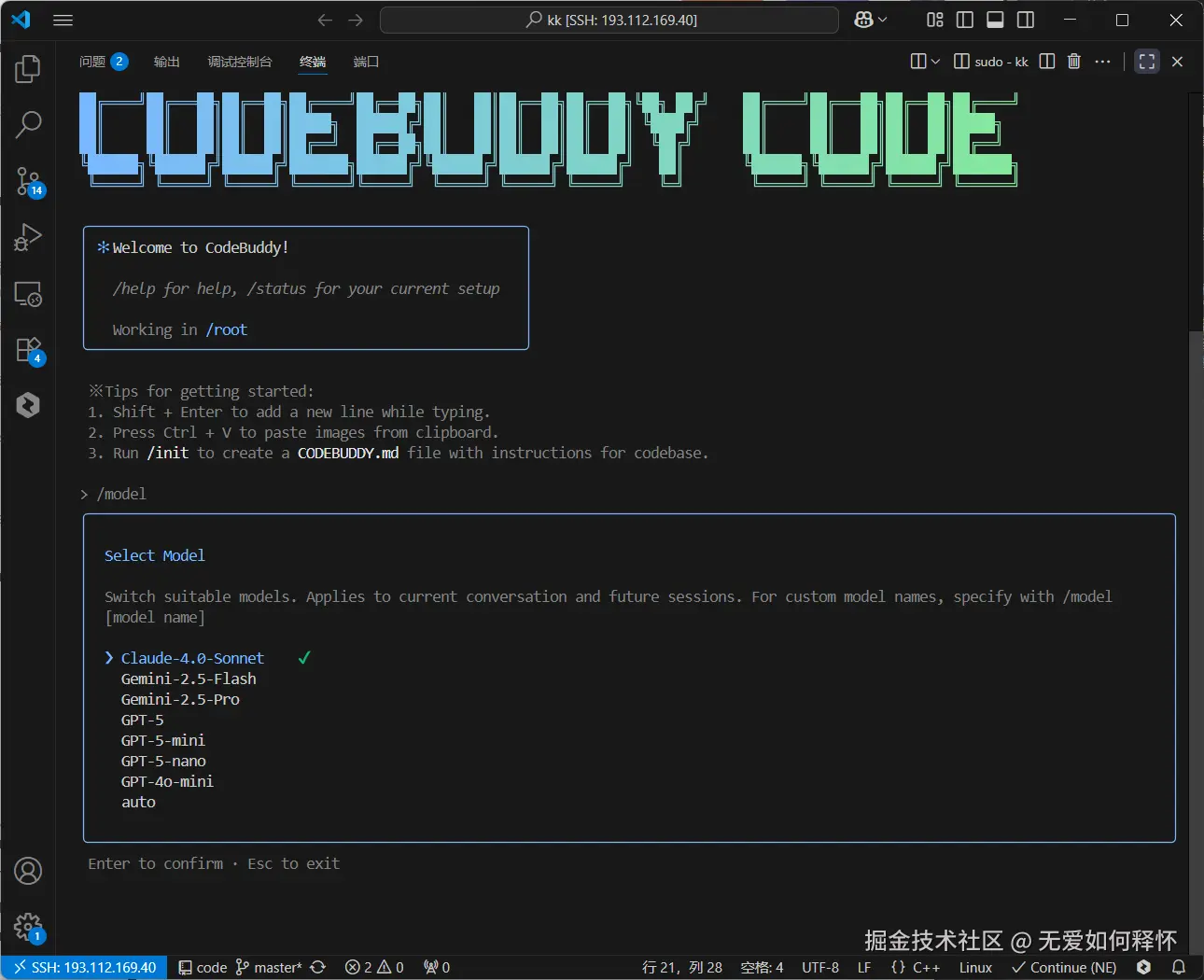Change end of line sequence LF
Viewport: 1204px width, 980px height.
[x=864, y=967]
